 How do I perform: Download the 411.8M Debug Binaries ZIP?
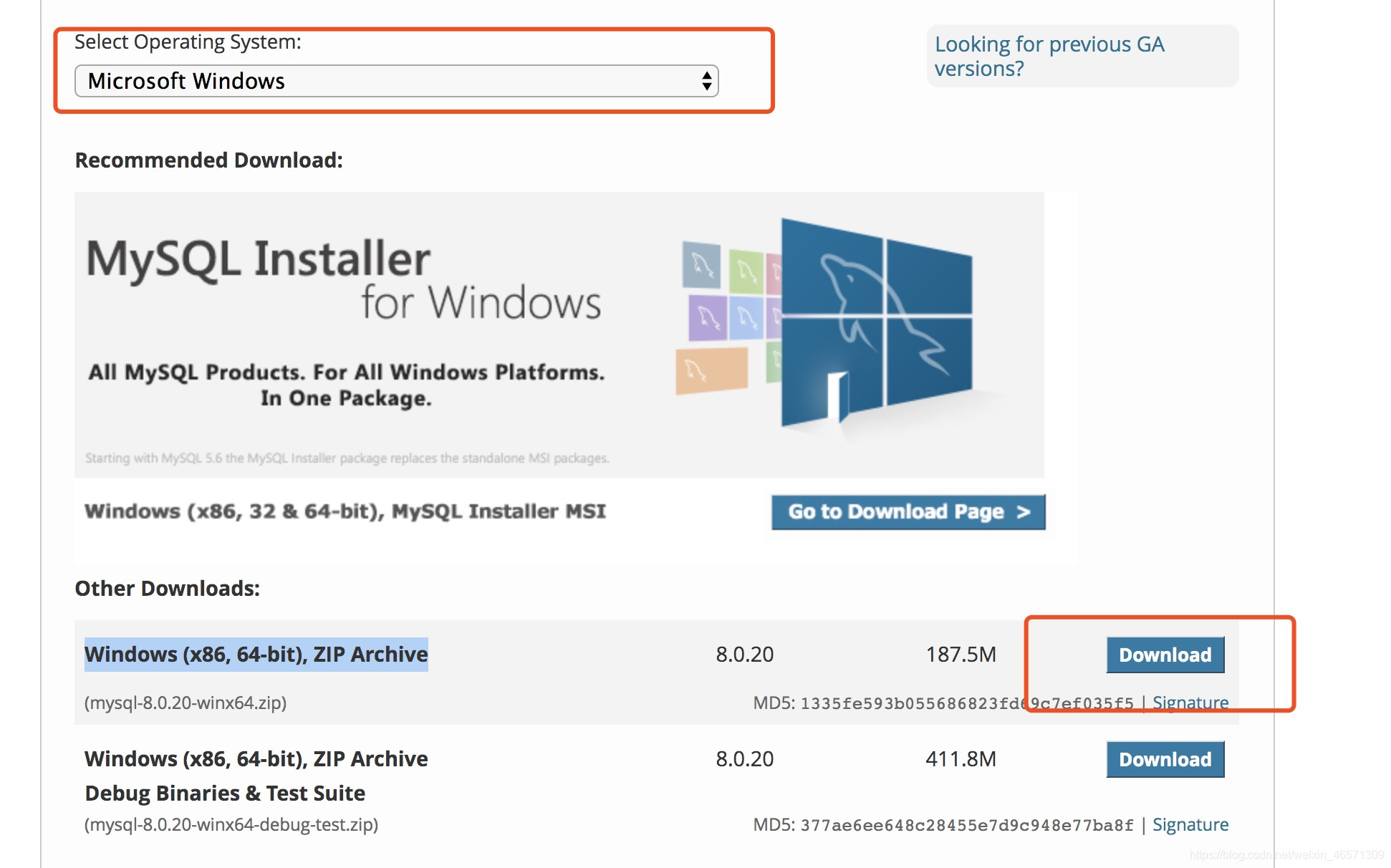click(1165, 759)
